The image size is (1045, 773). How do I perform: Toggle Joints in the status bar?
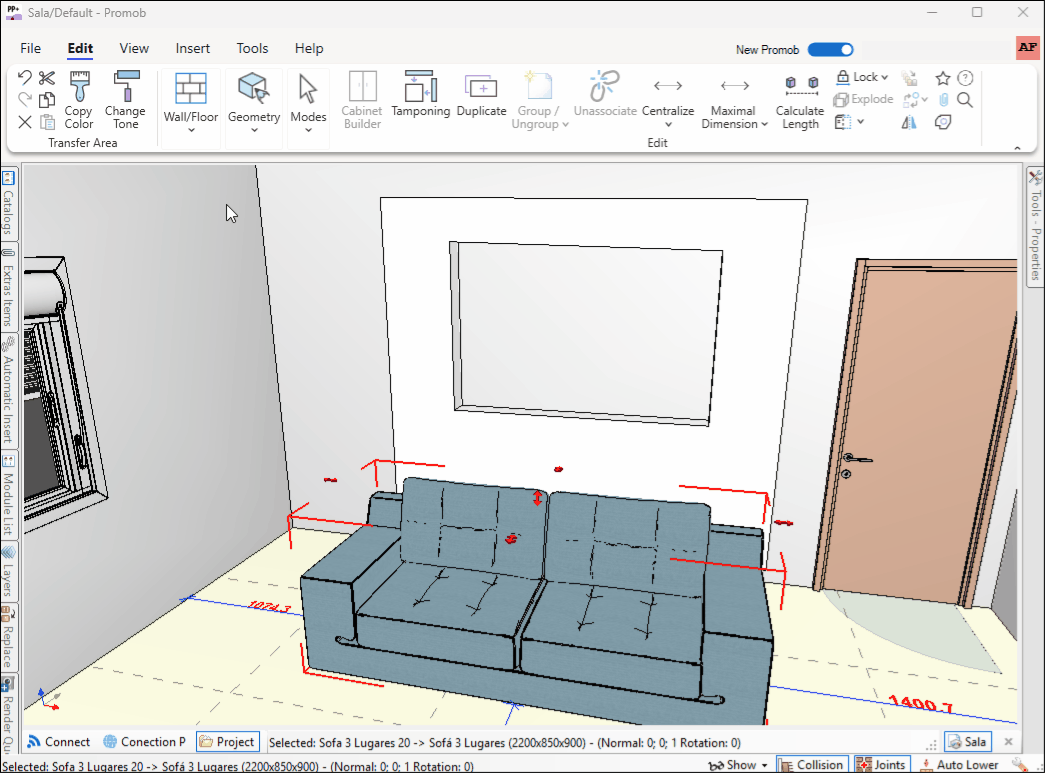(x=880, y=765)
